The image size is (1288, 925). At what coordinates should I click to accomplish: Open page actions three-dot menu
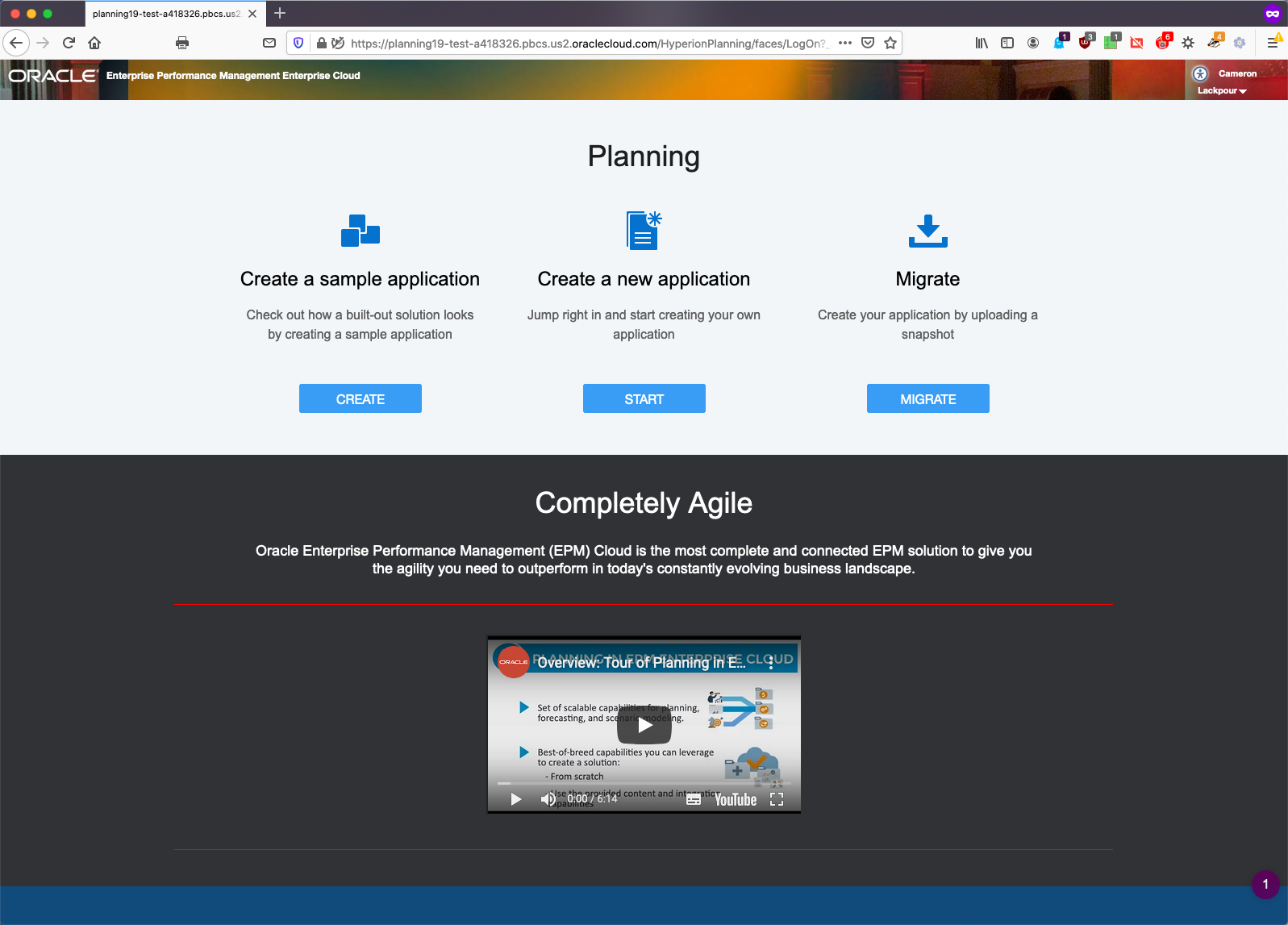pos(845,43)
